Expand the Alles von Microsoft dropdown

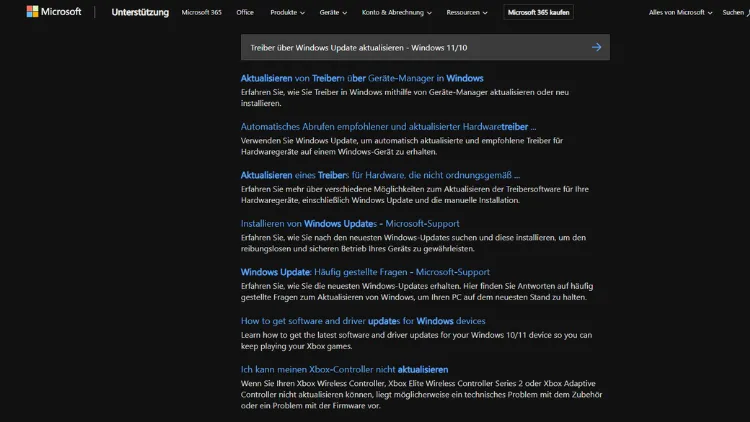point(680,12)
